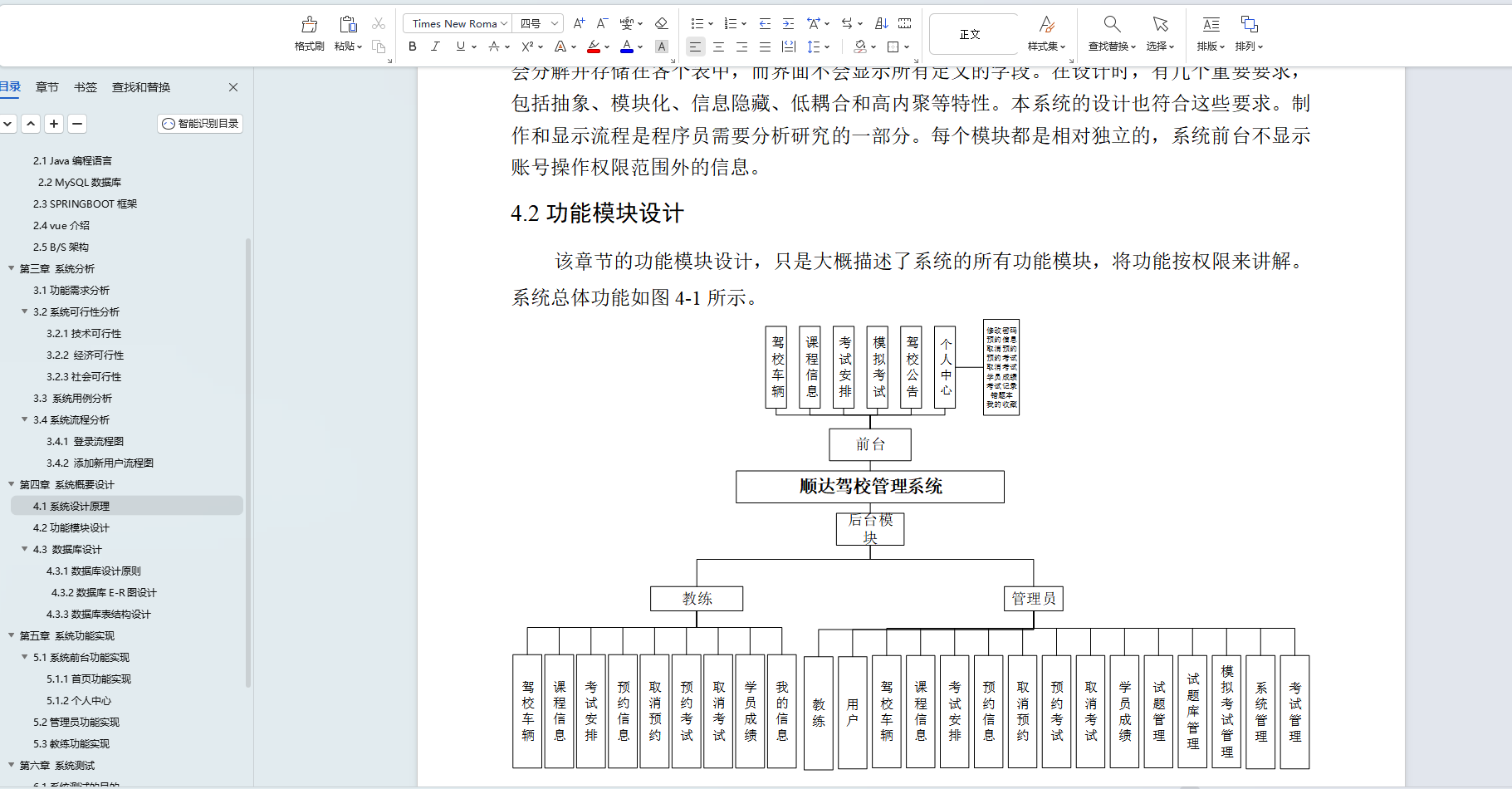Image resolution: width=1512 pixels, height=789 pixels.
Task: Select the 正文 style box
Action: click(973, 34)
